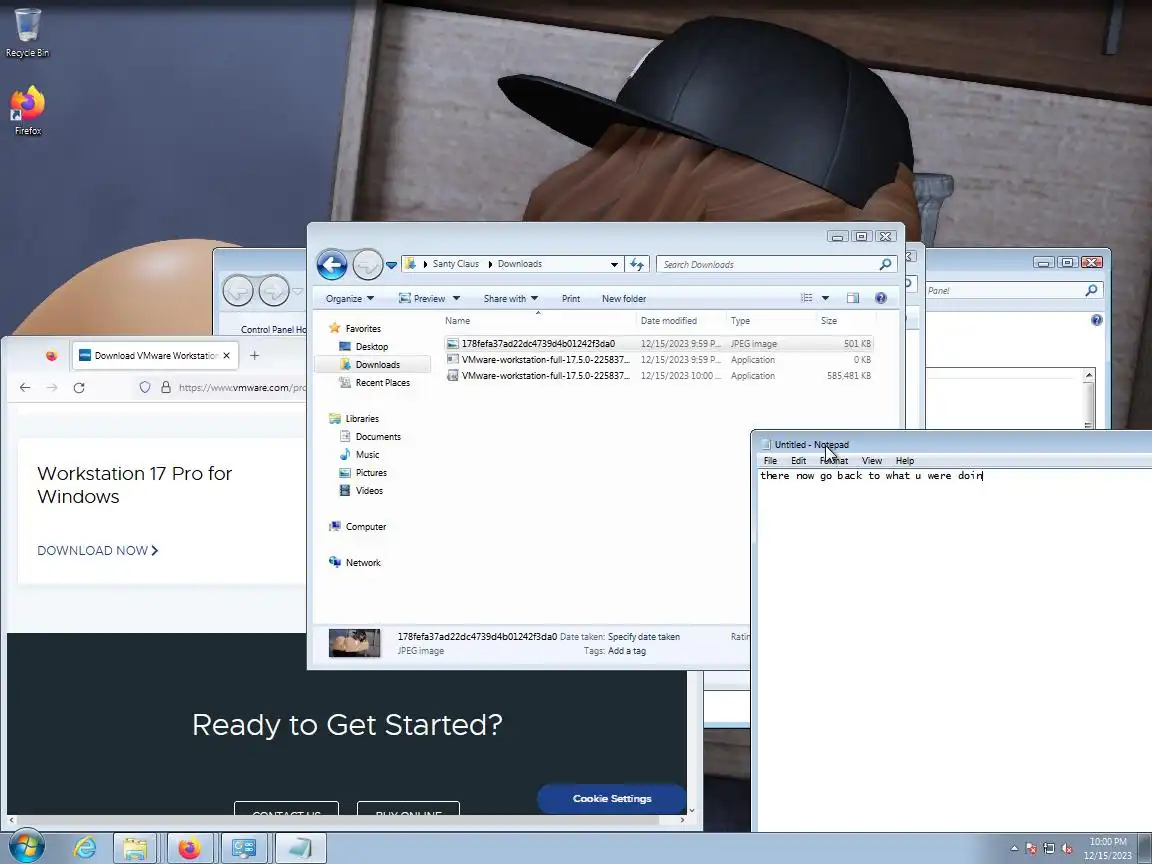Click the padlock site info icon
Image resolution: width=1152 pixels, height=864 pixels.
(x=166, y=387)
